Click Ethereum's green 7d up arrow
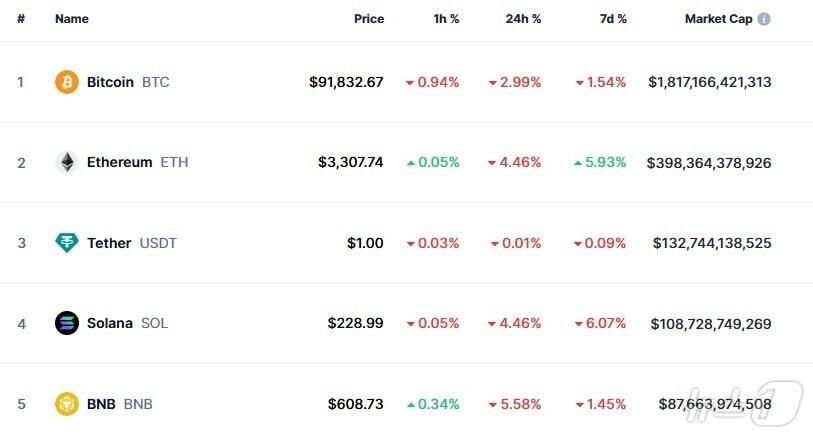 pos(580,162)
